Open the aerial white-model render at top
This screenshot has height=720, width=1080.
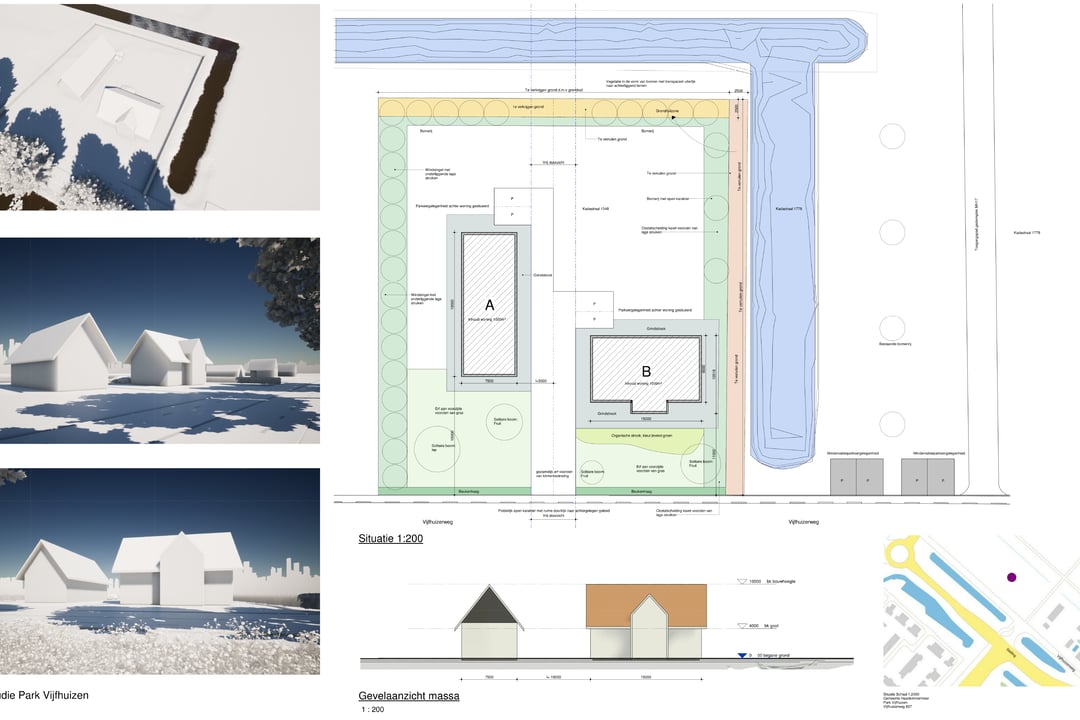pyautogui.click(x=160, y=107)
